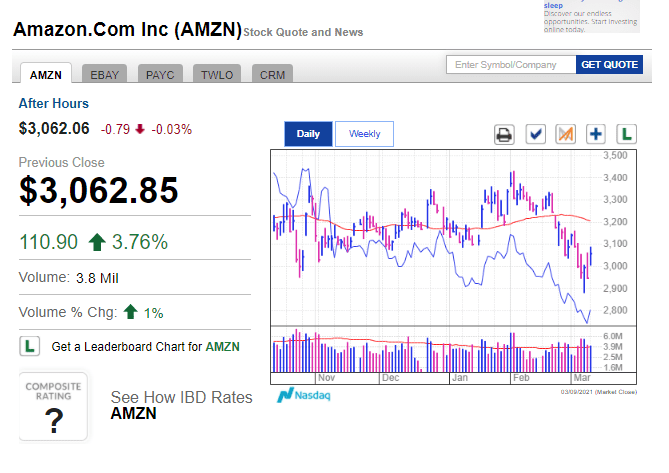Click the 'Feb' label on chart axis
The image size is (669, 473).
pyautogui.click(x=521, y=378)
